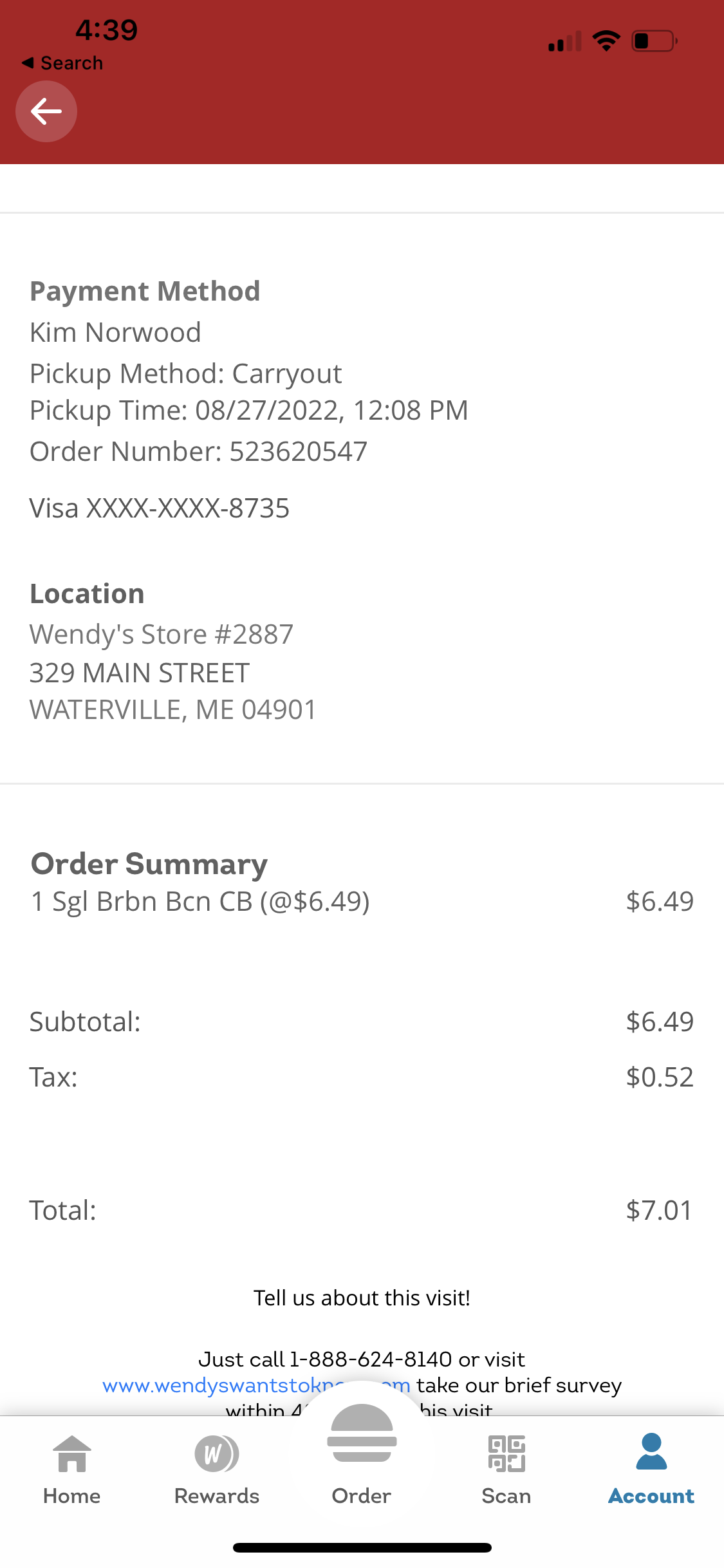The width and height of the screenshot is (724, 1568).
Task: Tap the Account person icon
Action: click(x=651, y=1451)
